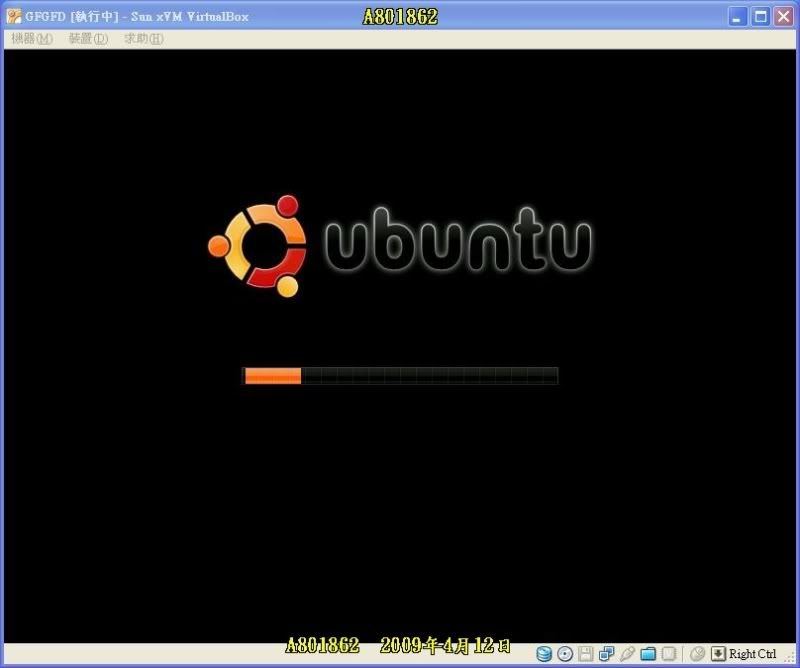Click the window title GFGFD Sun xVM VirtualBox
Image resolution: width=800 pixels, height=668 pixels.
pyautogui.click(x=137, y=16)
